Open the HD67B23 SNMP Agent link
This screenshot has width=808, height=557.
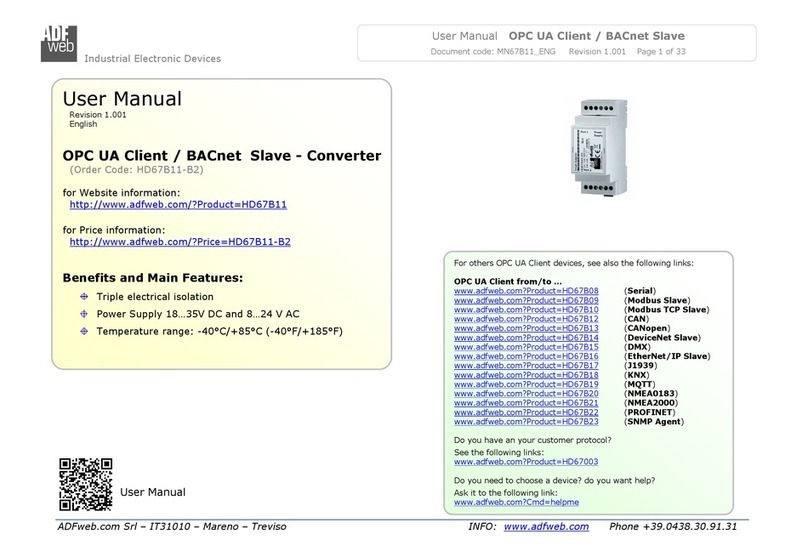point(526,421)
